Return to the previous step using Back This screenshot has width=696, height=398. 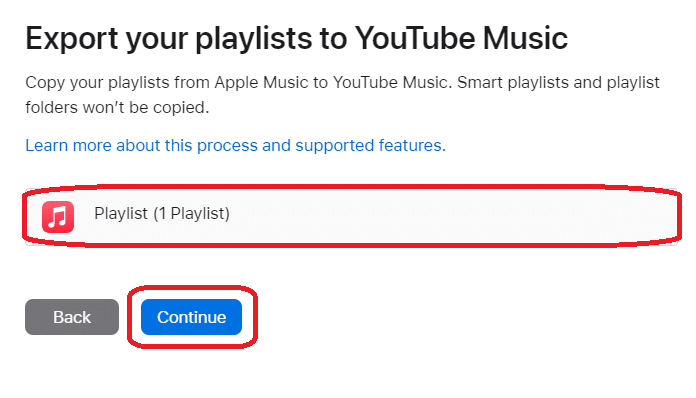(72, 317)
